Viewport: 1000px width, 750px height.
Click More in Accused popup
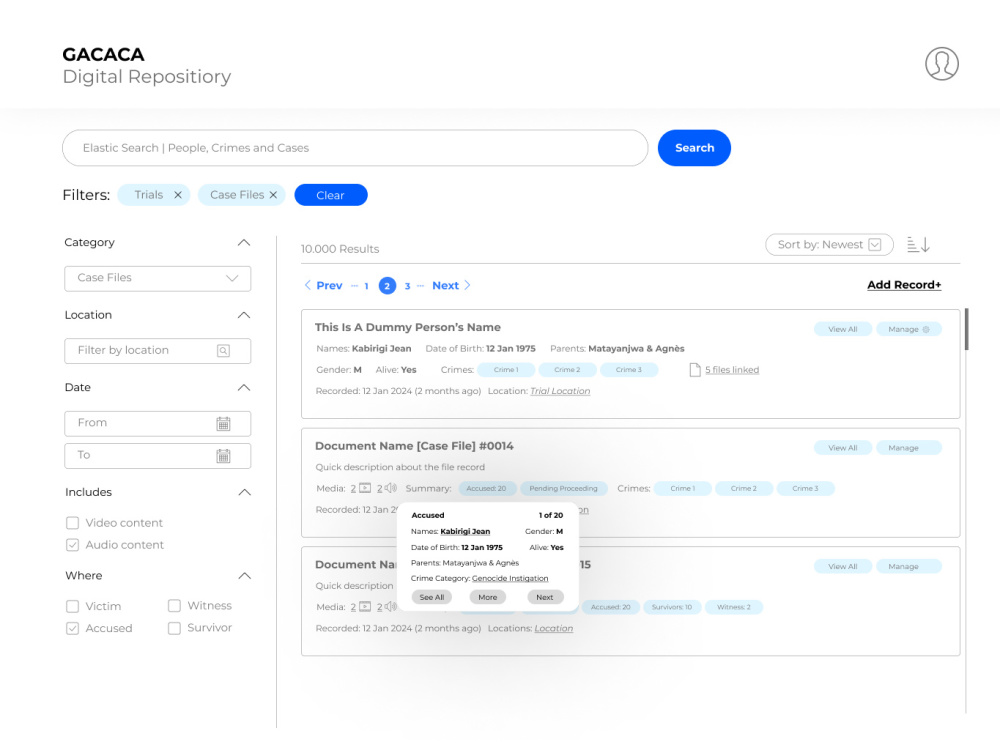488,598
